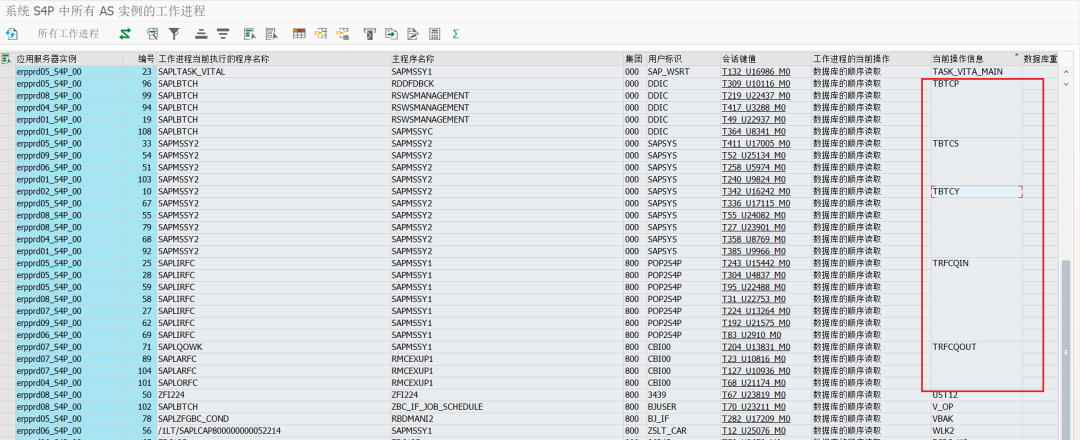Screen dimensions: 1080x440
Task: Open the details magnifier icon
Action: pos(153,33)
